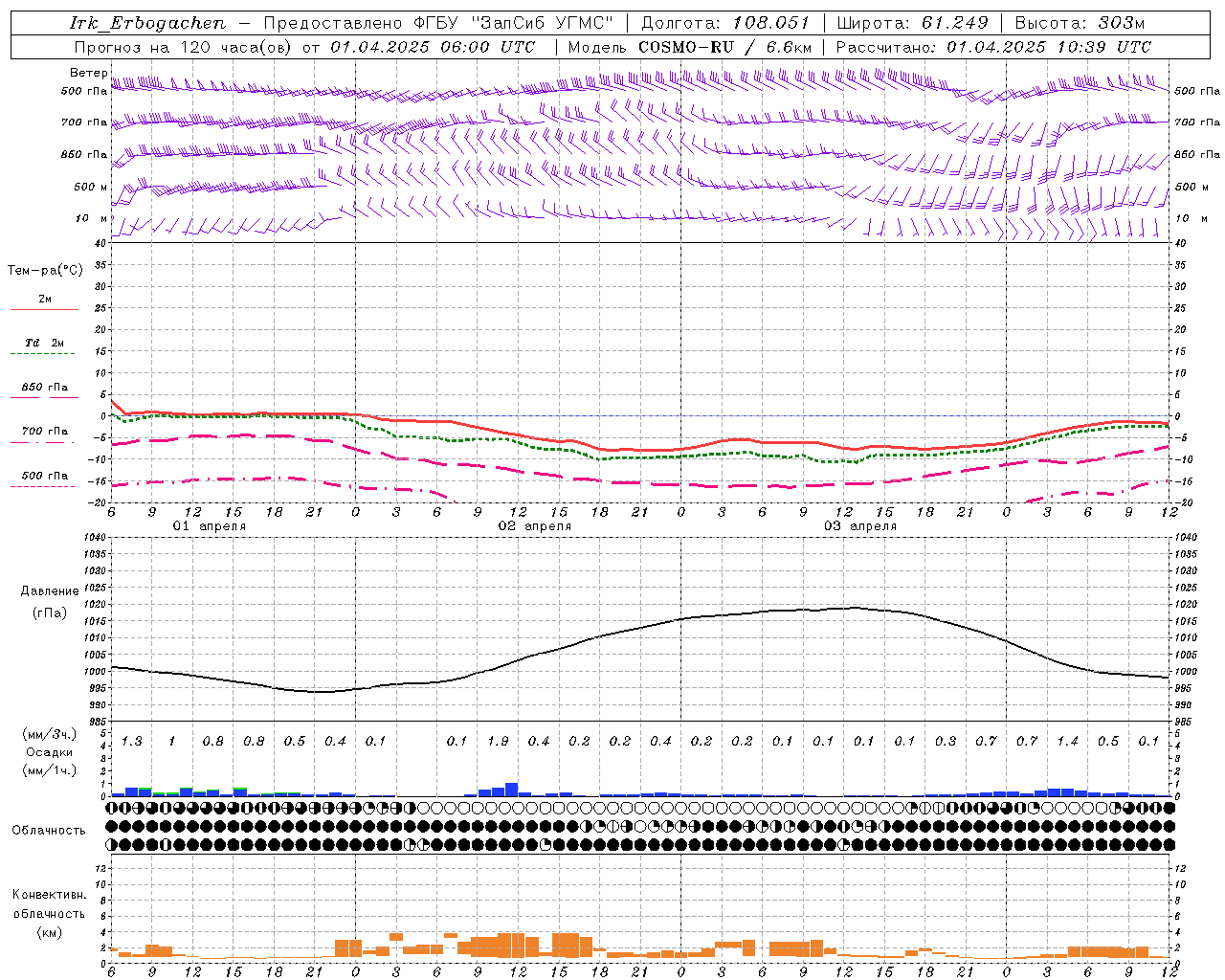Click the Тем-ра(°C) panel label
1225x980 pixels.
click(x=45, y=271)
